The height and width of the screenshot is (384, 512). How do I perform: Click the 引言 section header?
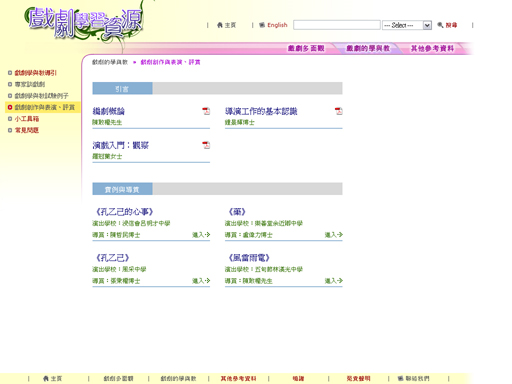[122, 89]
